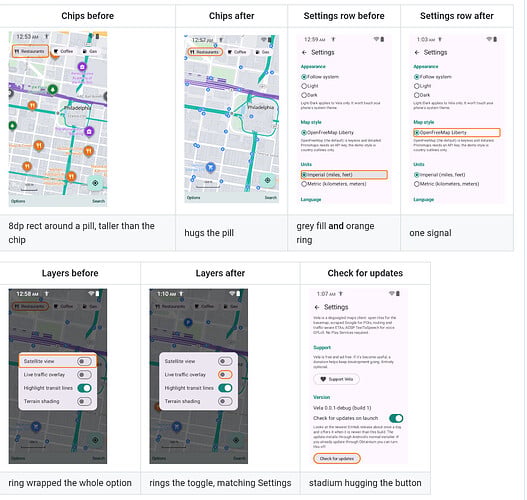Tap Coffee chip in Chips before screenshot
Image resolution: width=527 pixels, height=500 pixels.
[63, 51]
